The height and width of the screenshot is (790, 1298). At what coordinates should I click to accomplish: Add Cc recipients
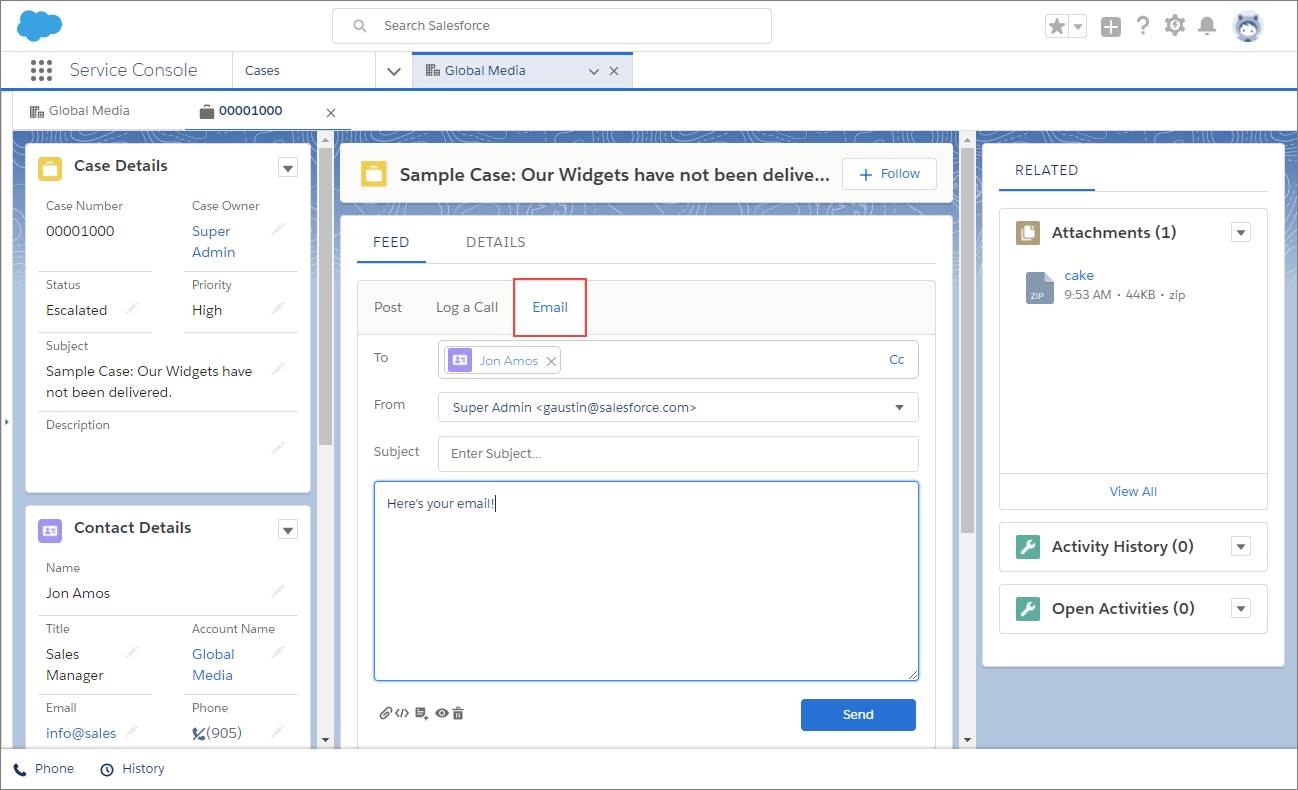[x=897, y=360]
